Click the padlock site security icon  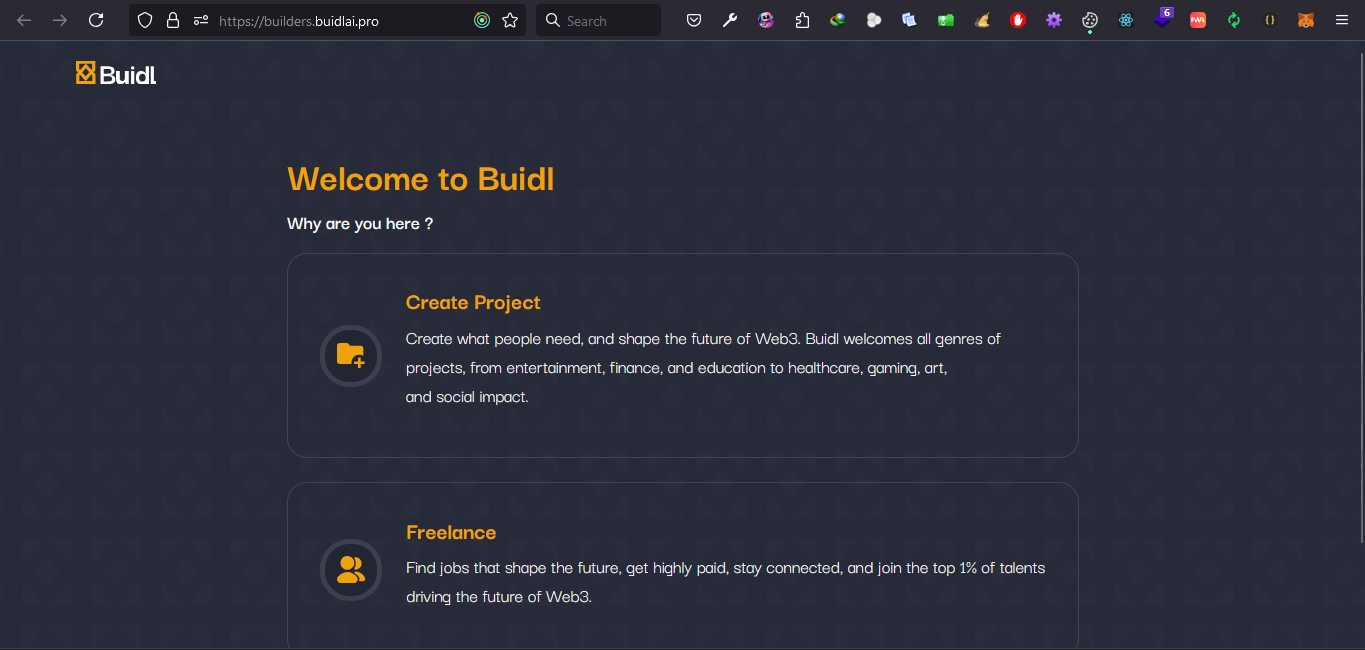[x=173, y=20]
